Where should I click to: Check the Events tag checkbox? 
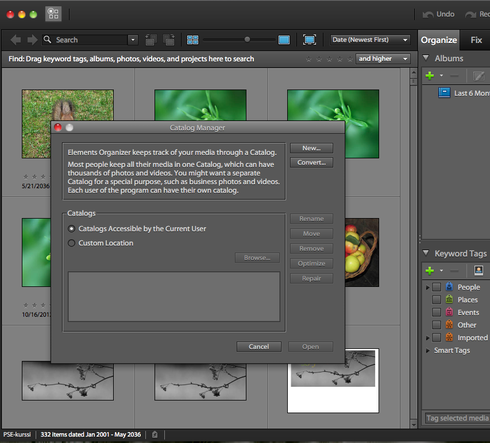[436, 312]
